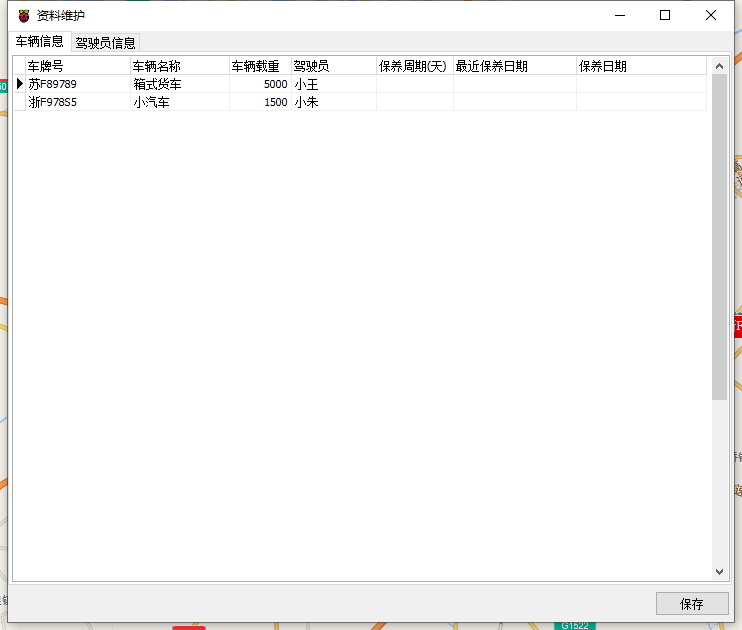This screenshot has width=742, height=630.
Task: Click the row selector arrow for 苏F89789
Action: pyautogui.click(x=19, y=84)
